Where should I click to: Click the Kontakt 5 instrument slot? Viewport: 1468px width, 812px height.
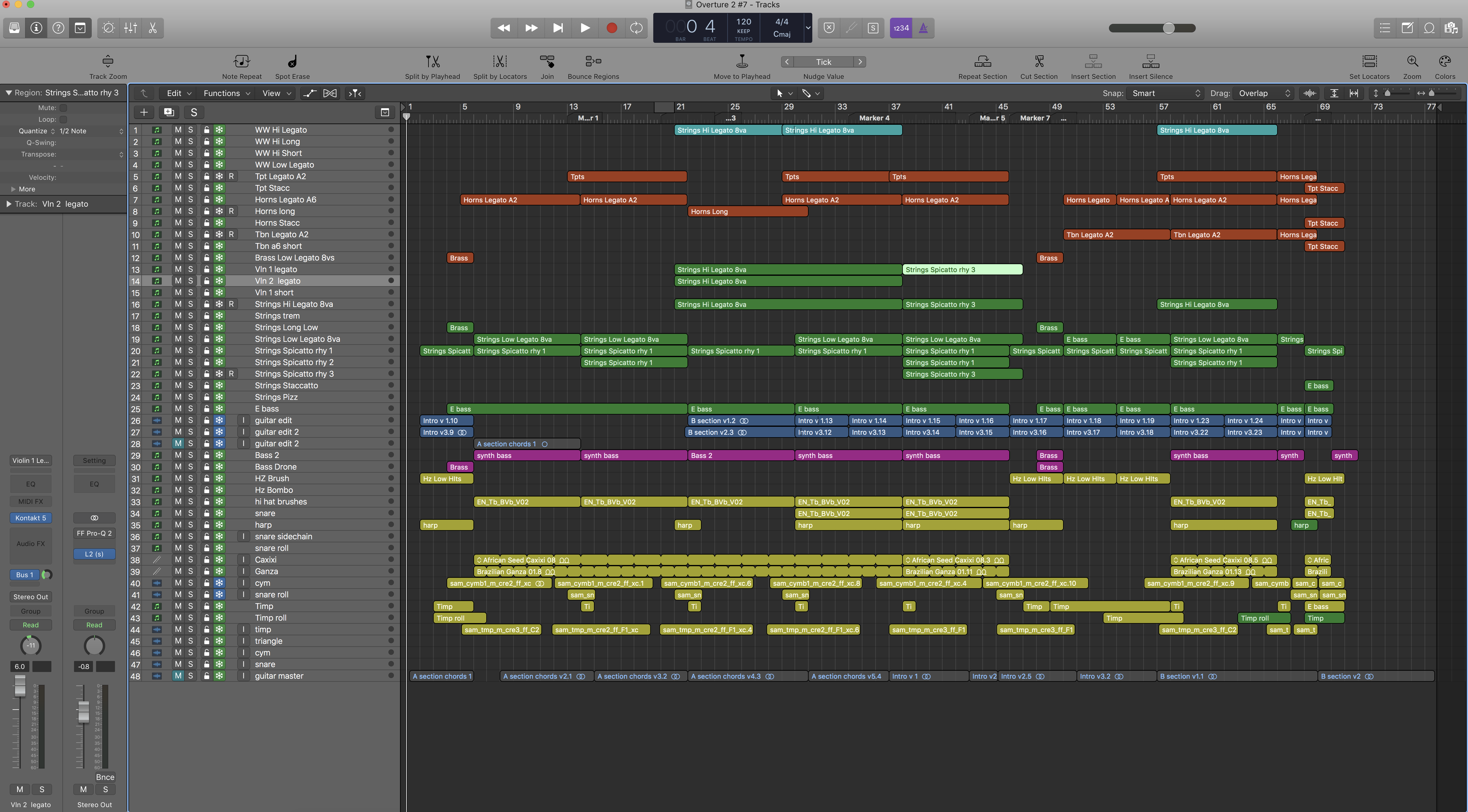tap(31, 518)
